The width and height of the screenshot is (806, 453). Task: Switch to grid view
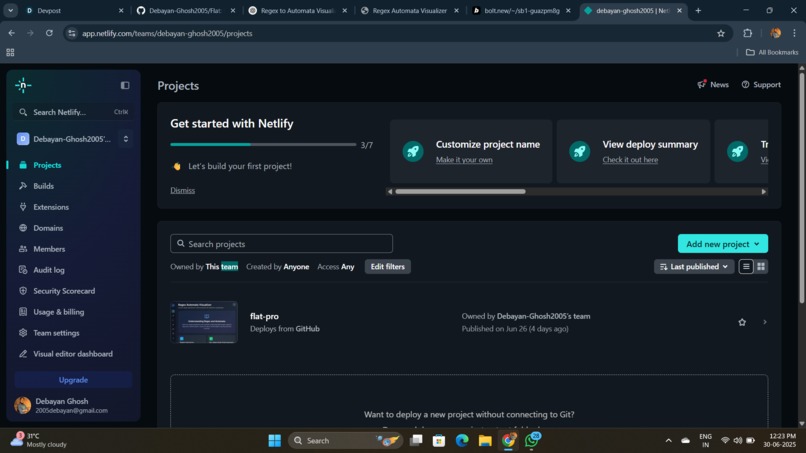(761, 266)
